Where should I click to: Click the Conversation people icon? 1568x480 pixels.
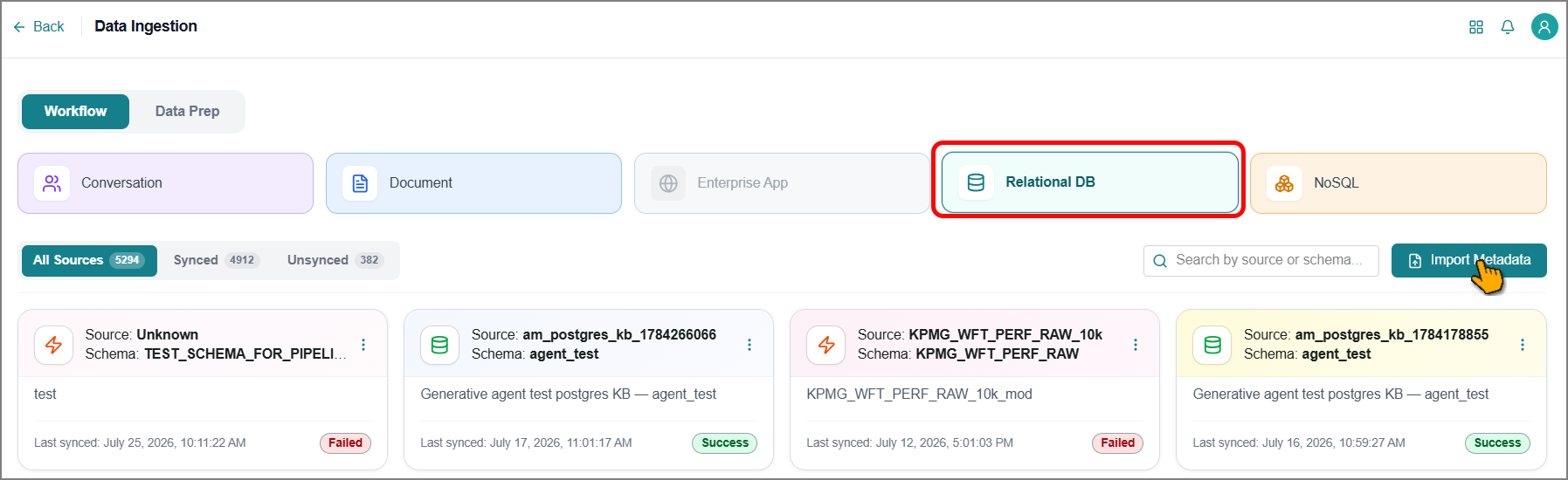tap(52, 183)
